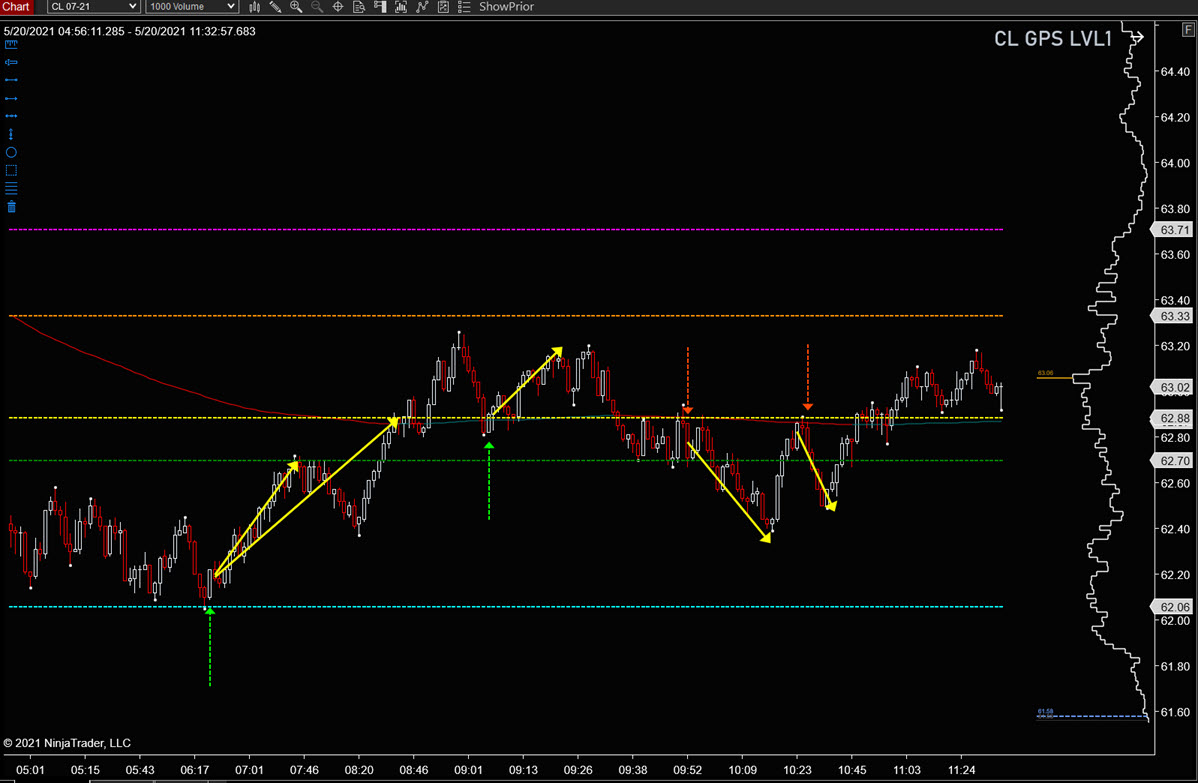Select the ellipse circle drawing tool
1198x783 pixels.
pos(11,152)
